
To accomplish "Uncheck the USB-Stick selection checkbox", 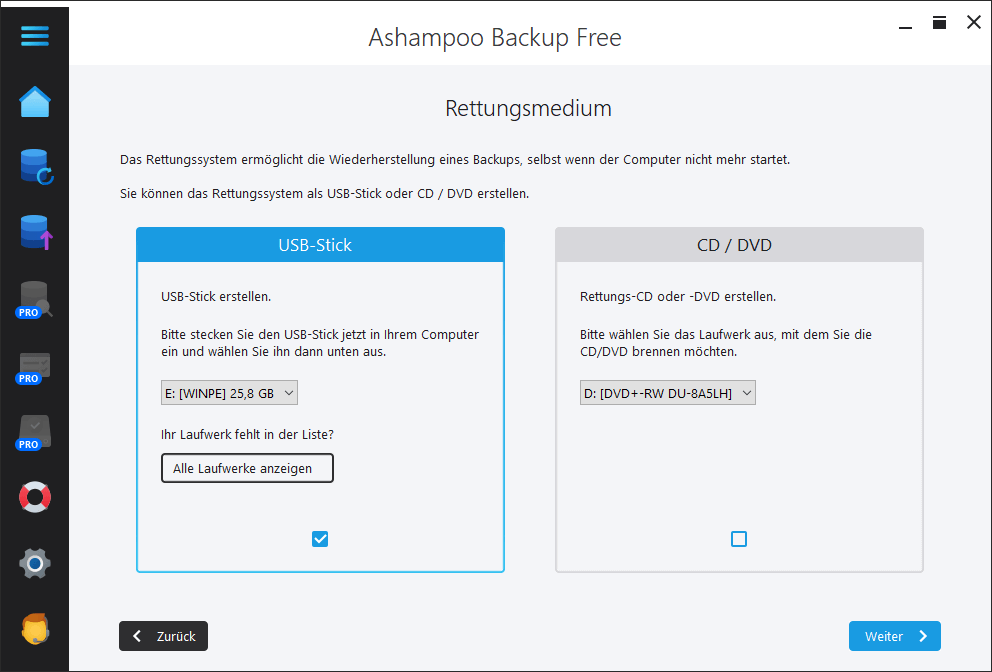I will (x=320, y=539).
